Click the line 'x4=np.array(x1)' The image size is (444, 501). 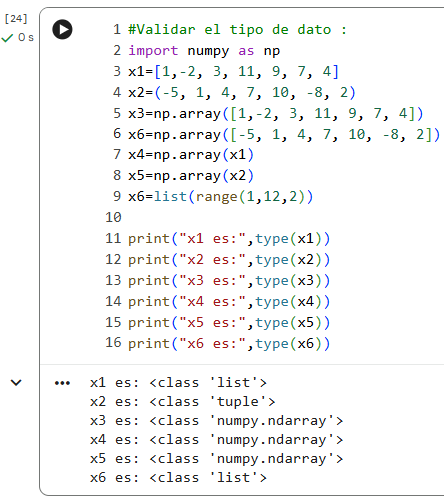click(191, 155)
